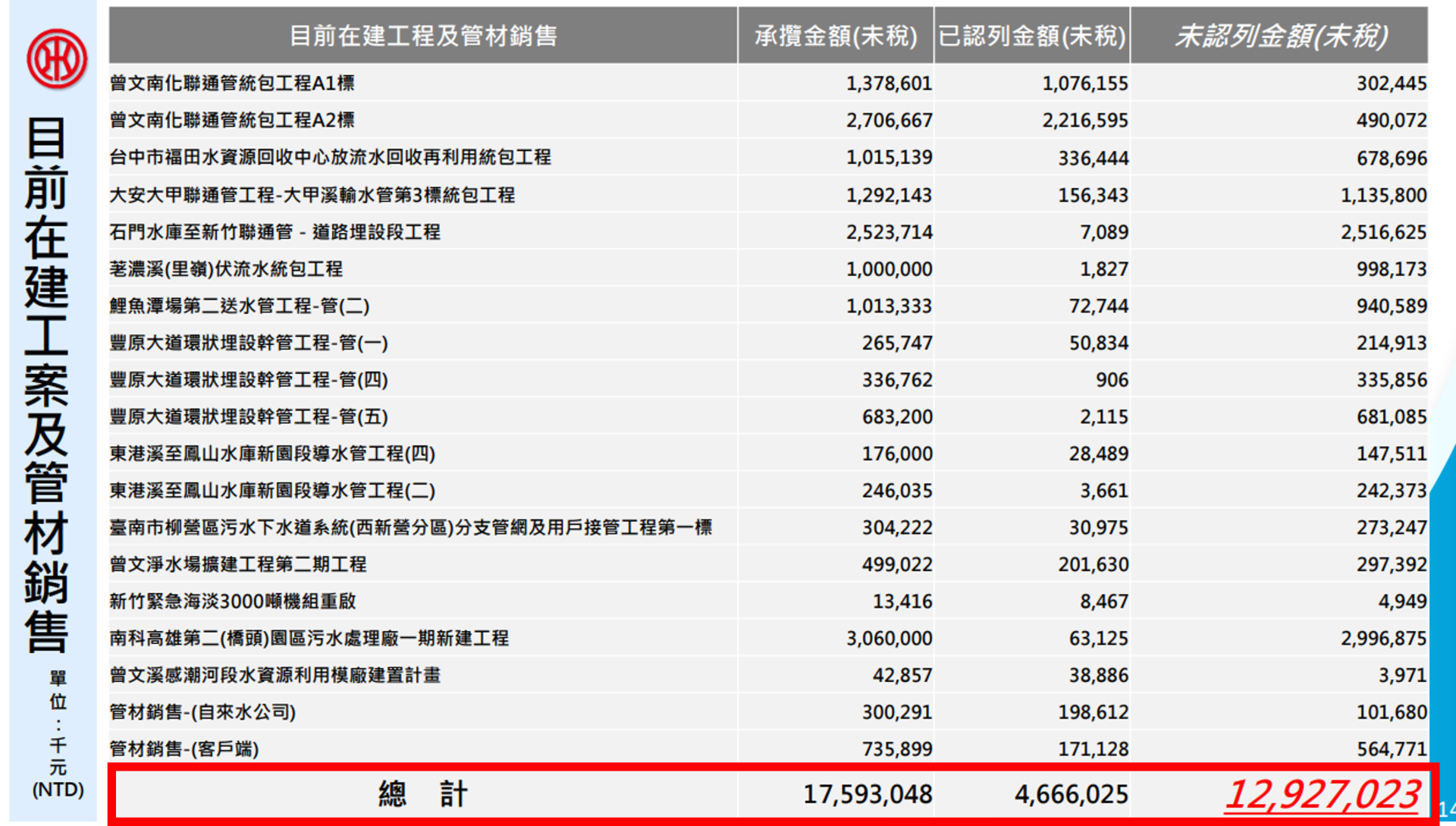Click the recognized amount 7,089
Viewport: 1456px width, 826px height.
click(x=1104, y=232)
